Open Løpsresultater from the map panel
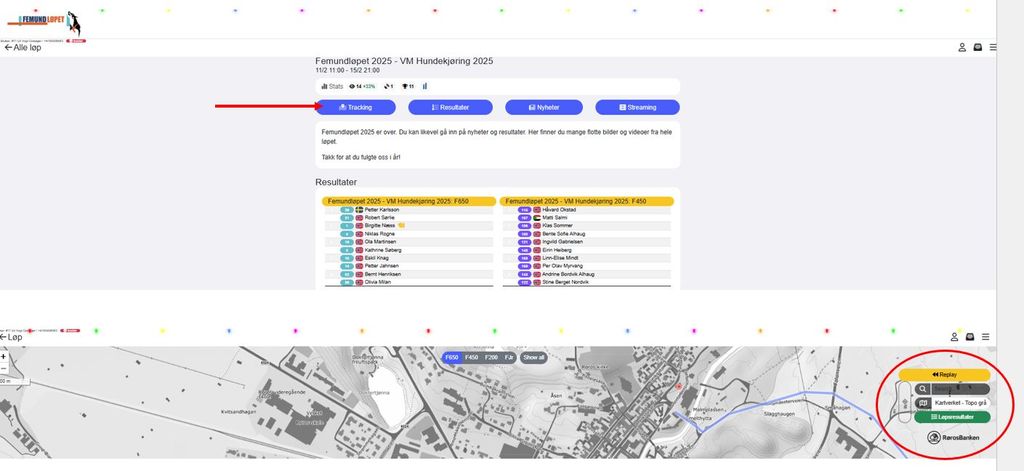The image size is (1024, 471). click(951, 417)
